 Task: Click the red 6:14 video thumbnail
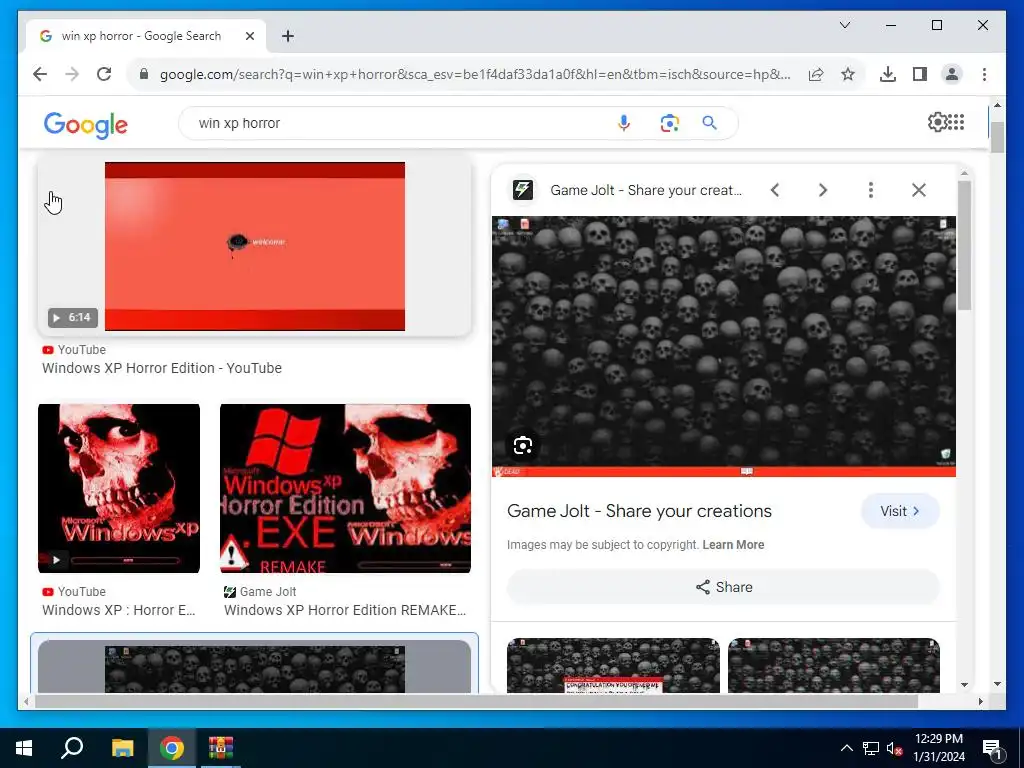point(255,246)
